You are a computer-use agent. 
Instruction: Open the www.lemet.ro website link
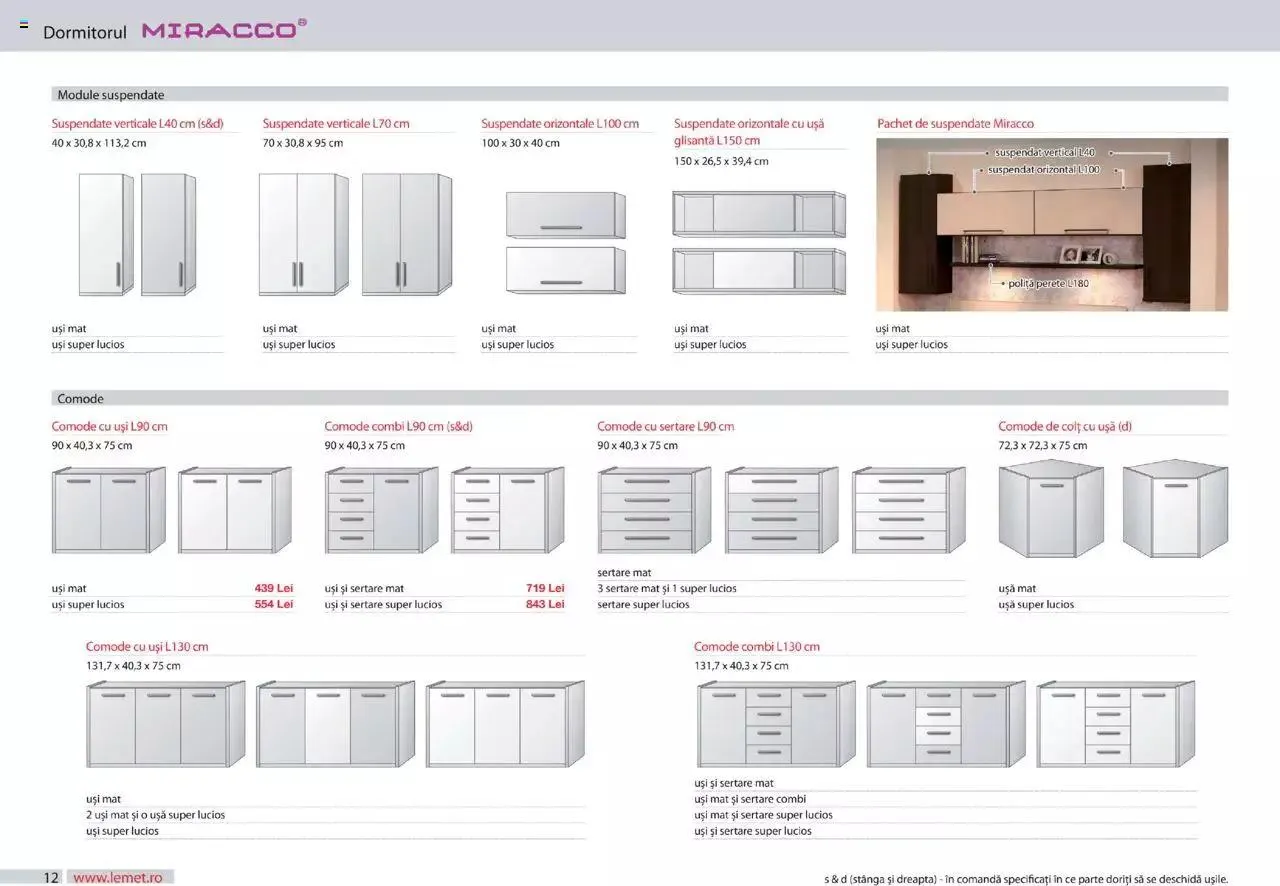tap(117, 877)
